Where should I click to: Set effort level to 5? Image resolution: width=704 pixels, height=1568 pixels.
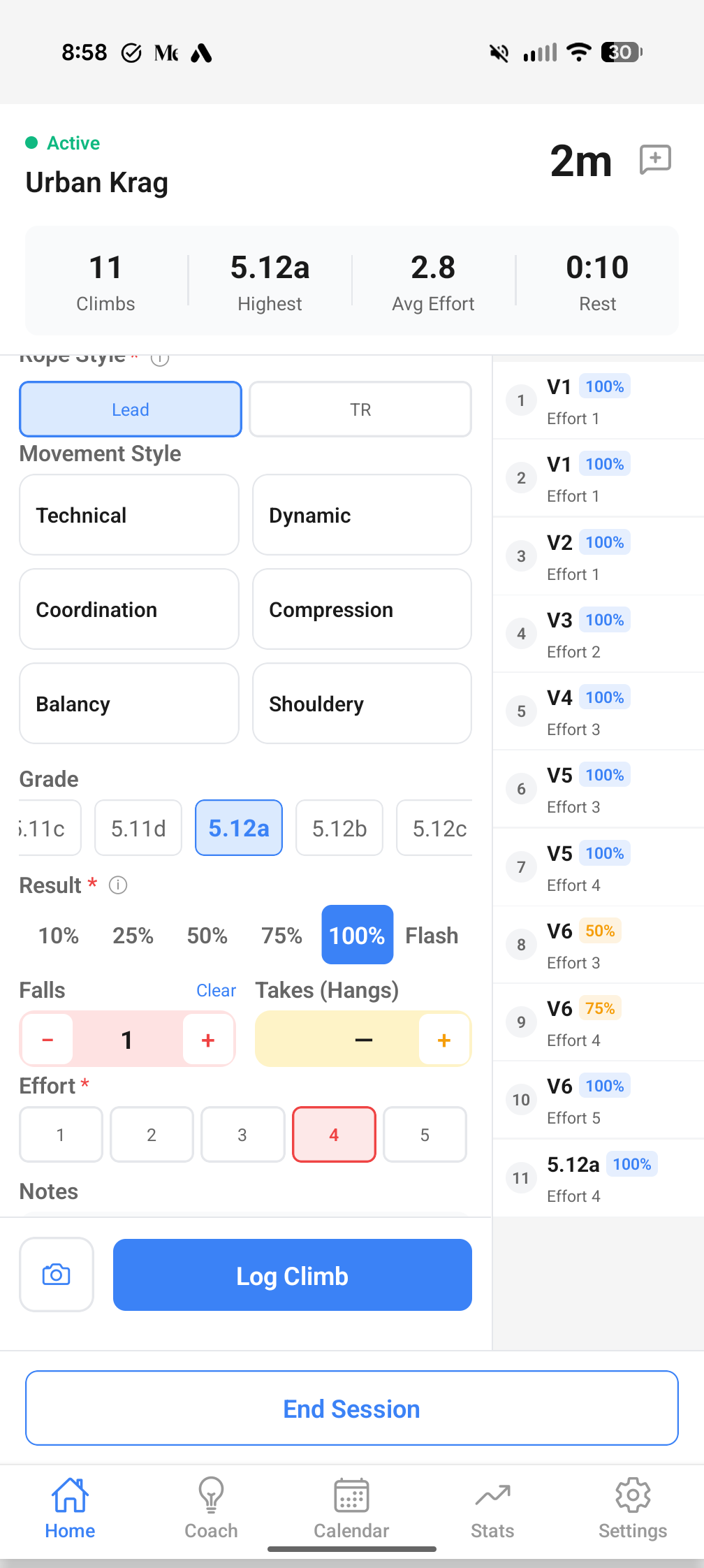point(425,1135)
